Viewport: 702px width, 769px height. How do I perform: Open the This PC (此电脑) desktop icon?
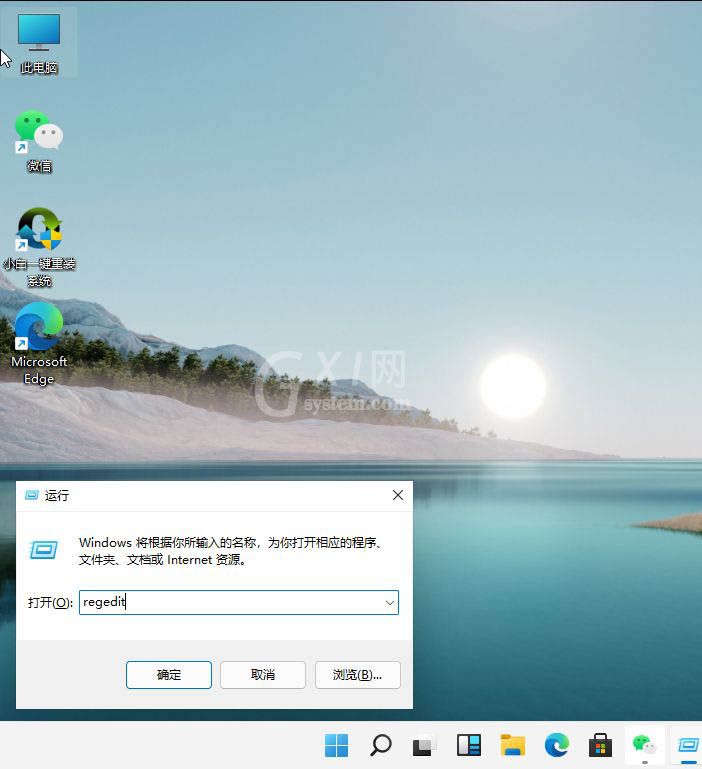[39, 43]
